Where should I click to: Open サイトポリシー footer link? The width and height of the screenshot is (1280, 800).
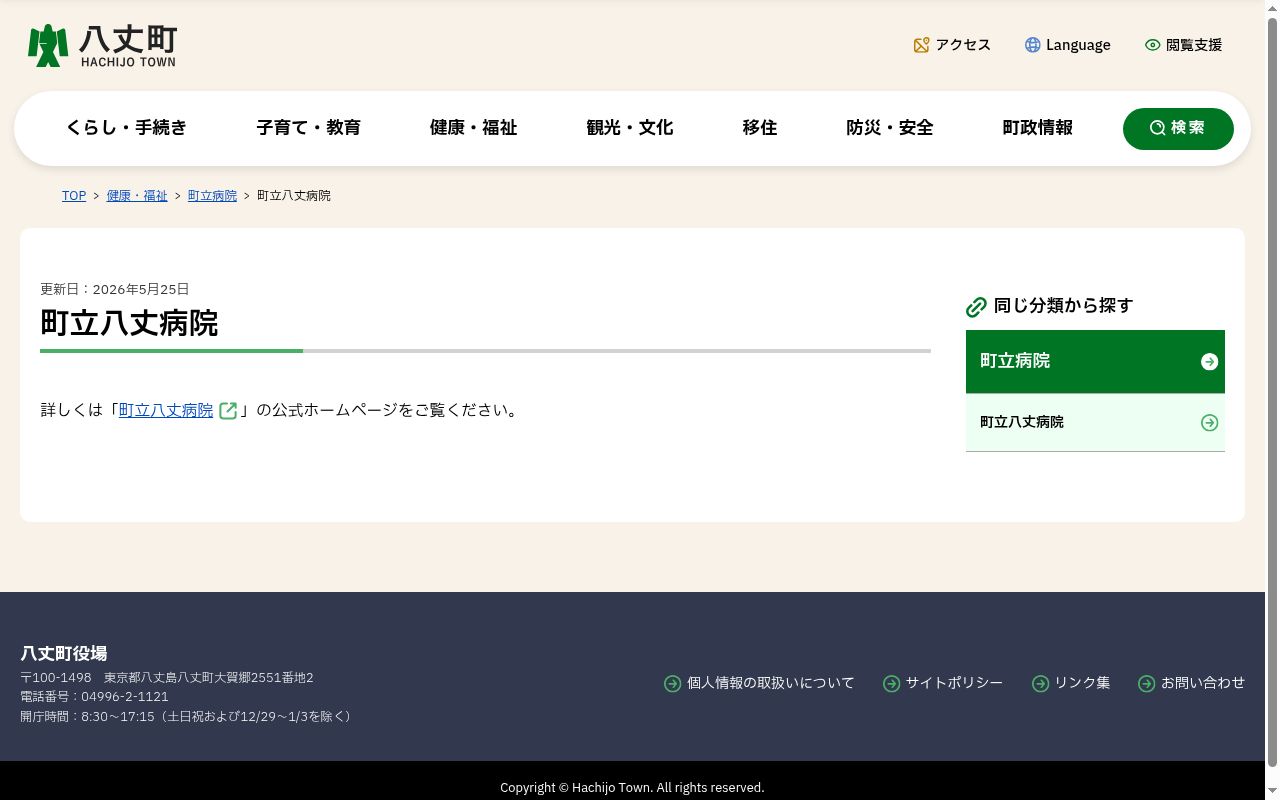(954, 684)
